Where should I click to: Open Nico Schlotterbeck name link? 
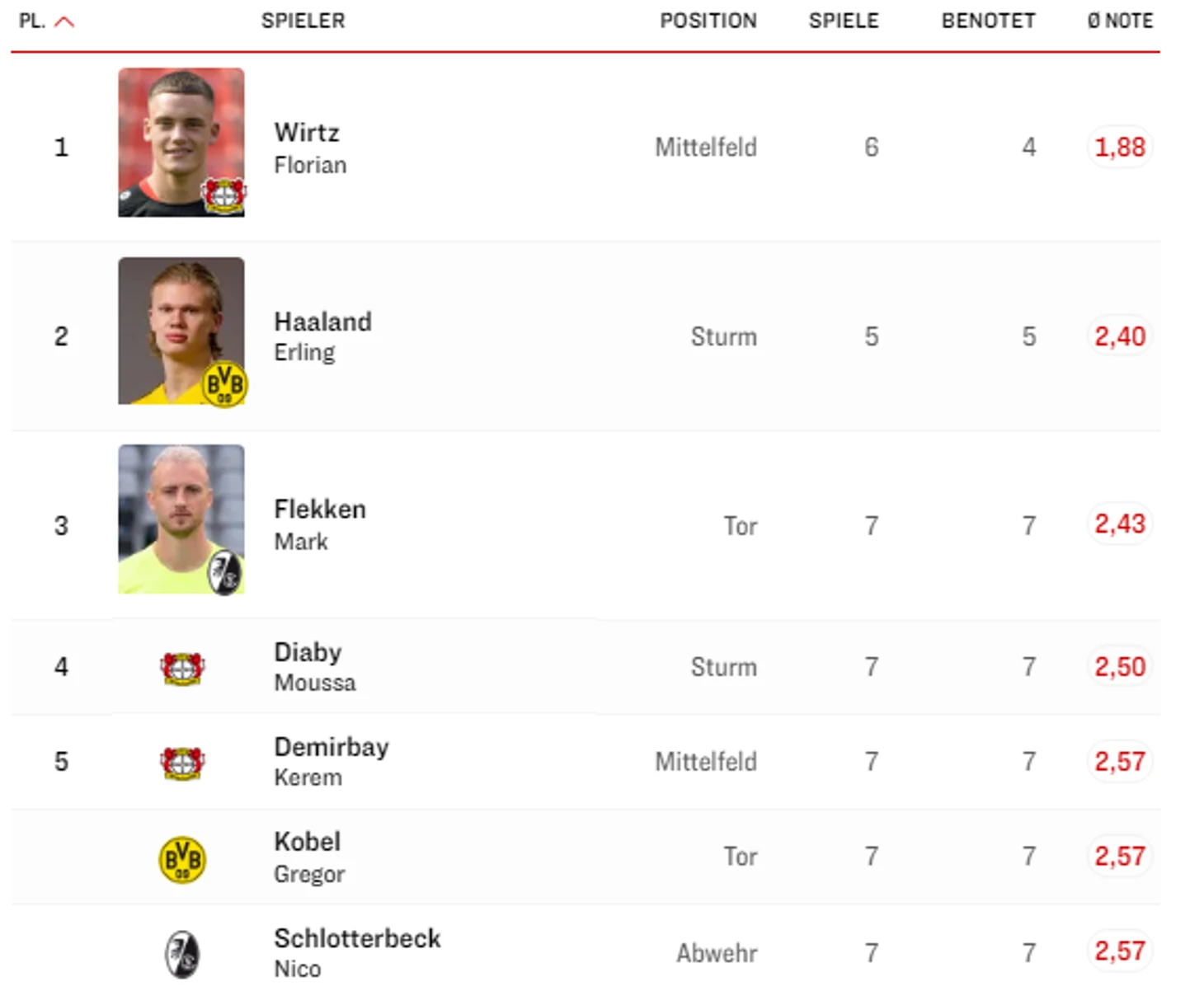(357, 953)
